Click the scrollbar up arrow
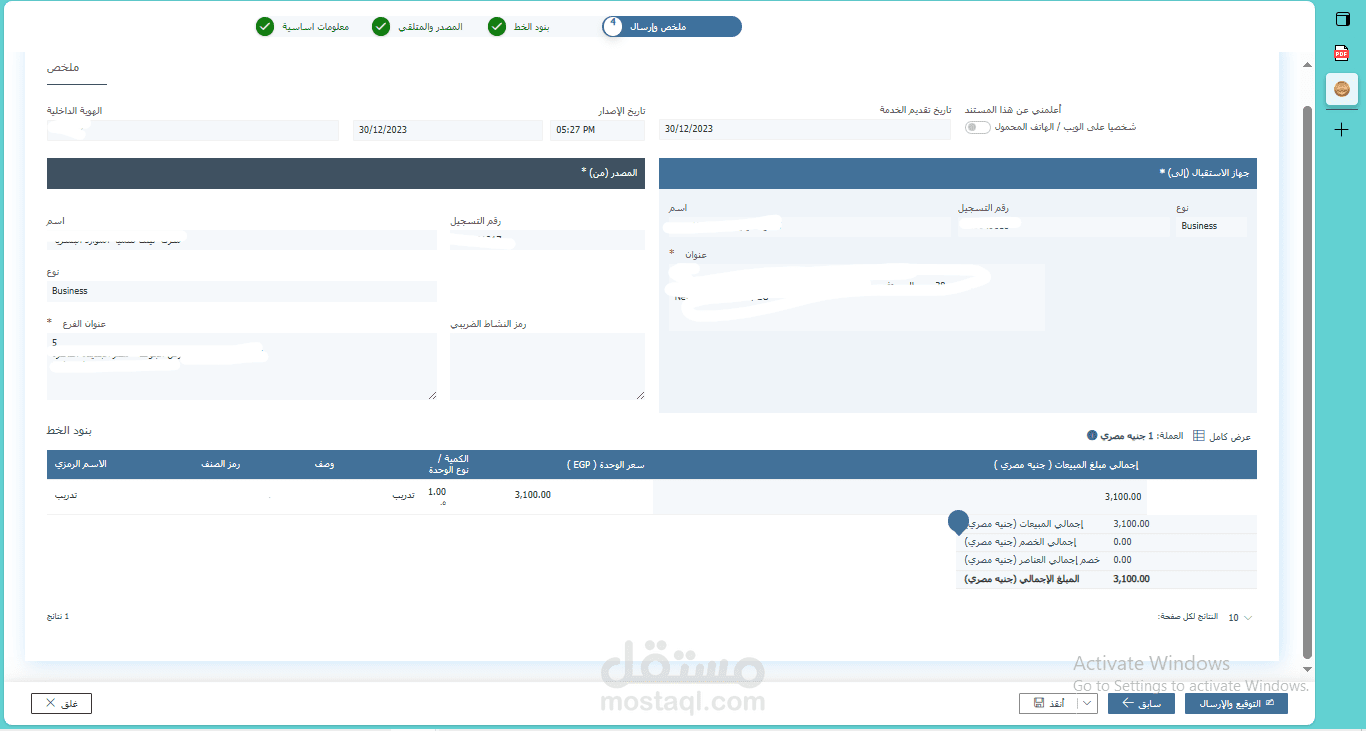The width and height of the screenshot is (1366, 731). 1308,66
